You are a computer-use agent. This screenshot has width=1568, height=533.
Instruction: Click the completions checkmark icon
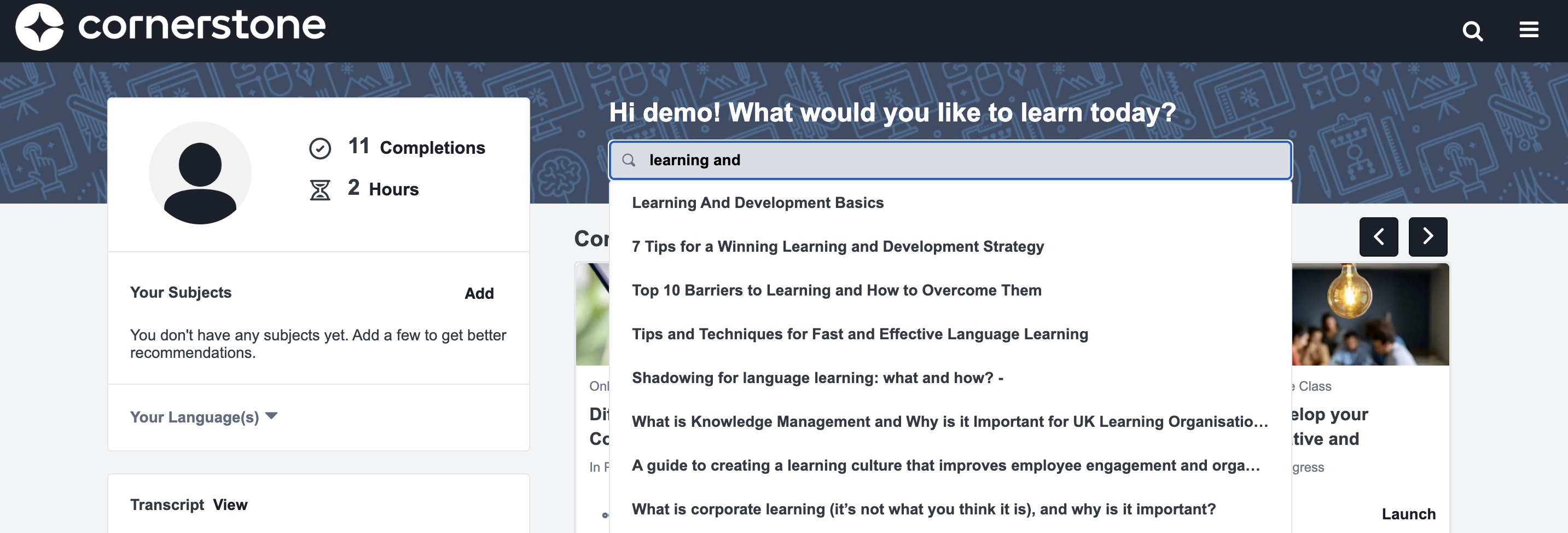(320, 148)
